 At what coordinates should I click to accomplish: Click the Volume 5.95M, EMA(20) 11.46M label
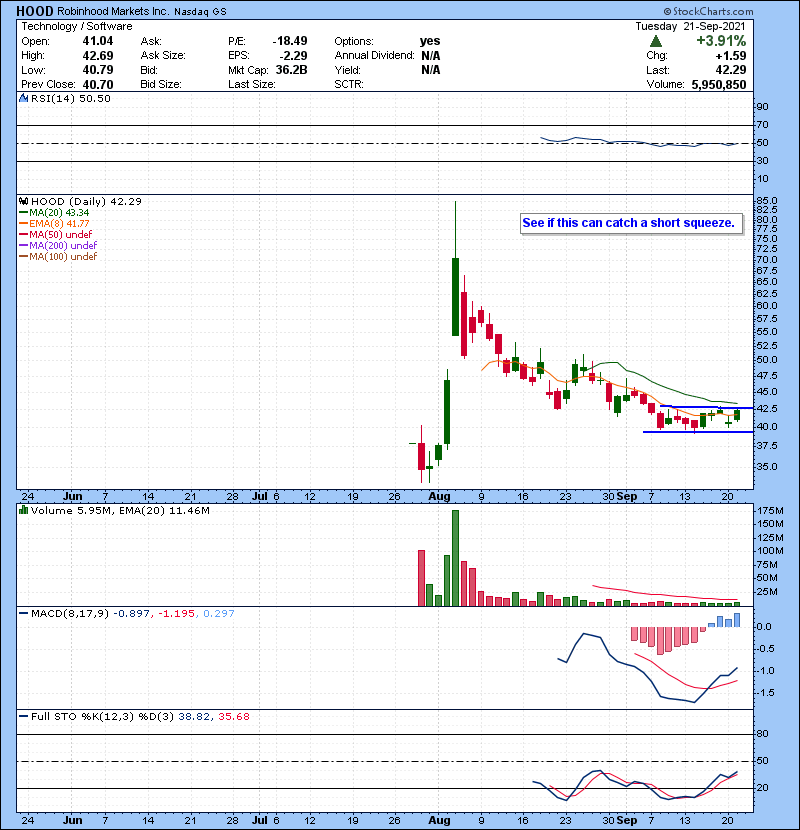(x=120, y=510)
